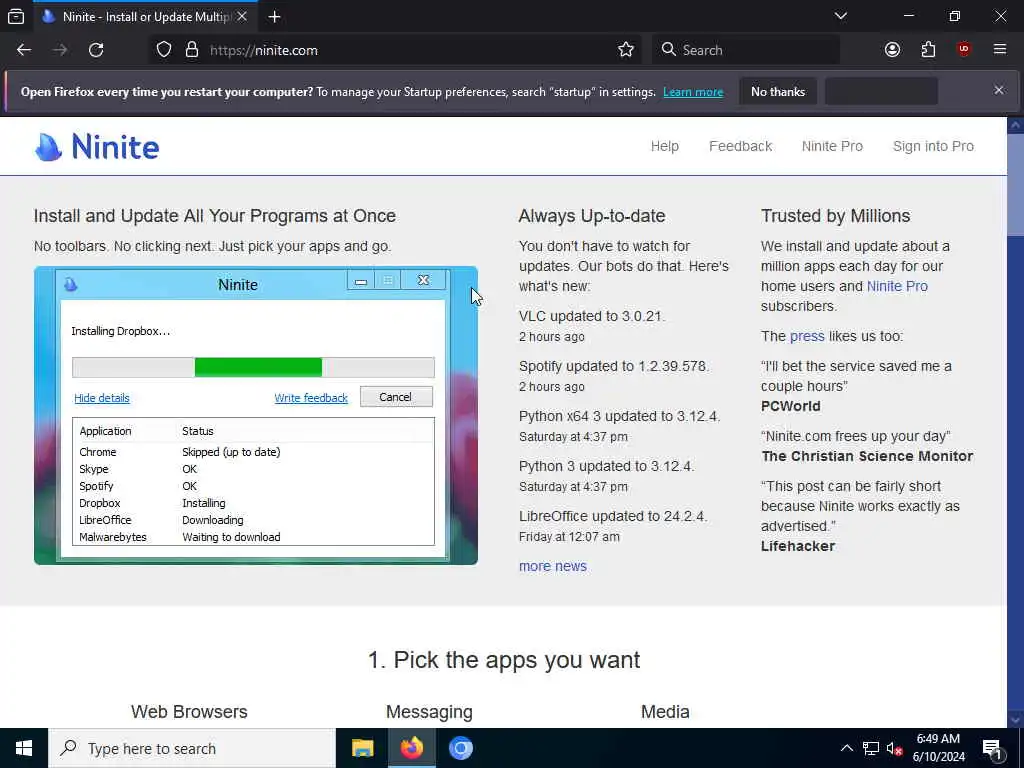1024x768 pixels.
Task: Click the Firefox taskbar icon
Action: point(411,748)
